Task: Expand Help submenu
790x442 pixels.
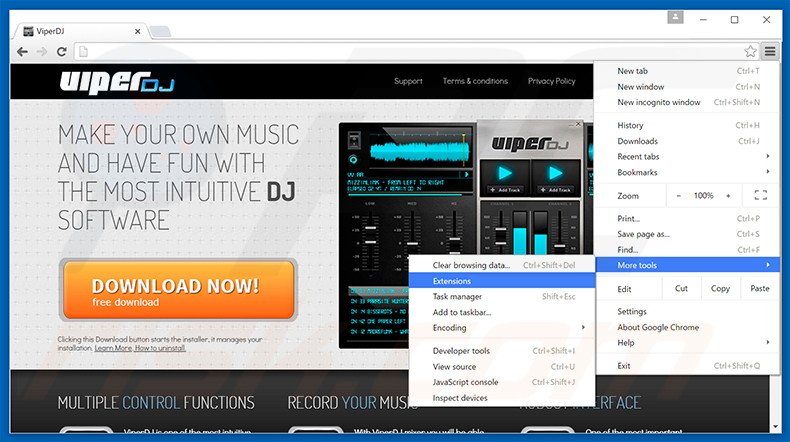Action: pos(687,343)
